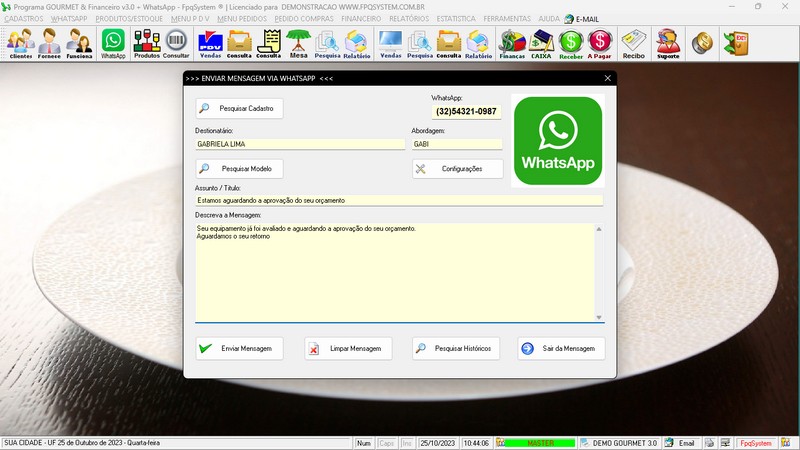The height and width of the screenshot is (450, 800).
Task: Click the FpqSystem status bar link
Action: pos(756,443)
